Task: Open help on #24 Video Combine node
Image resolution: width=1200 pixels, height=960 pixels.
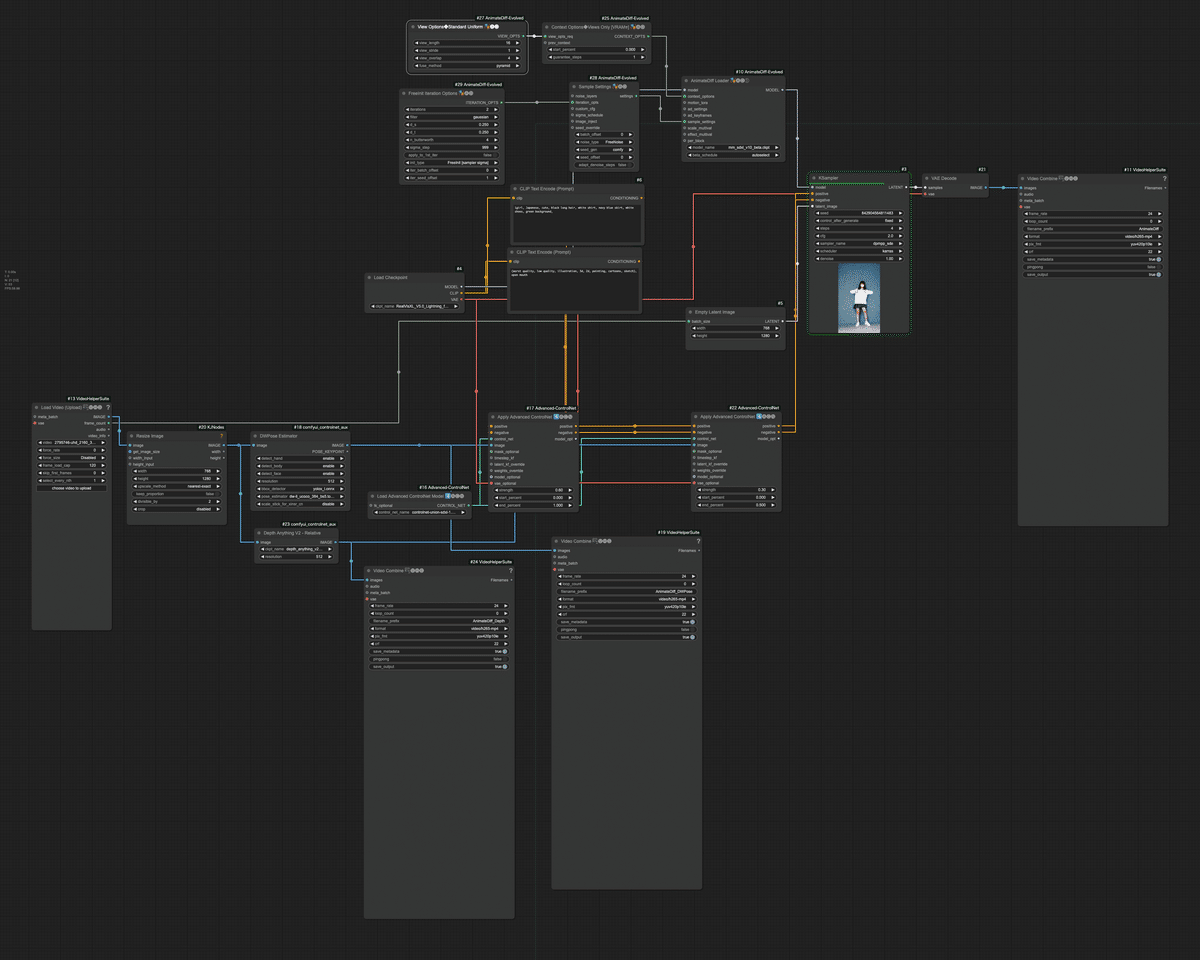Action: click(510, 570)
